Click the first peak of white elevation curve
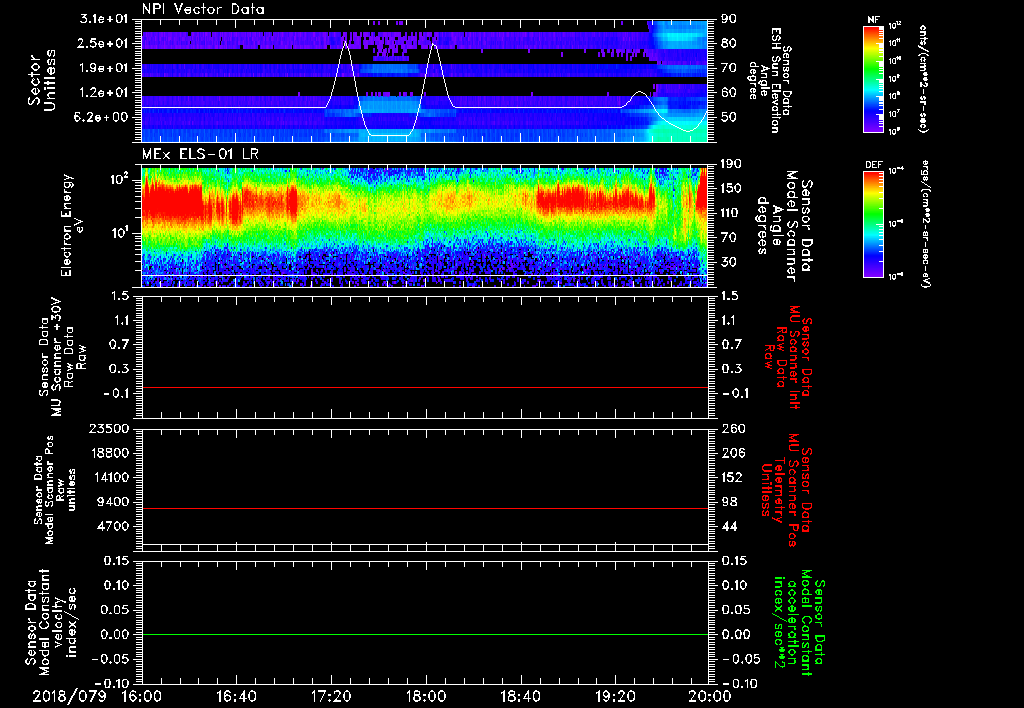The image size is (1024, 708). (346, 44)
